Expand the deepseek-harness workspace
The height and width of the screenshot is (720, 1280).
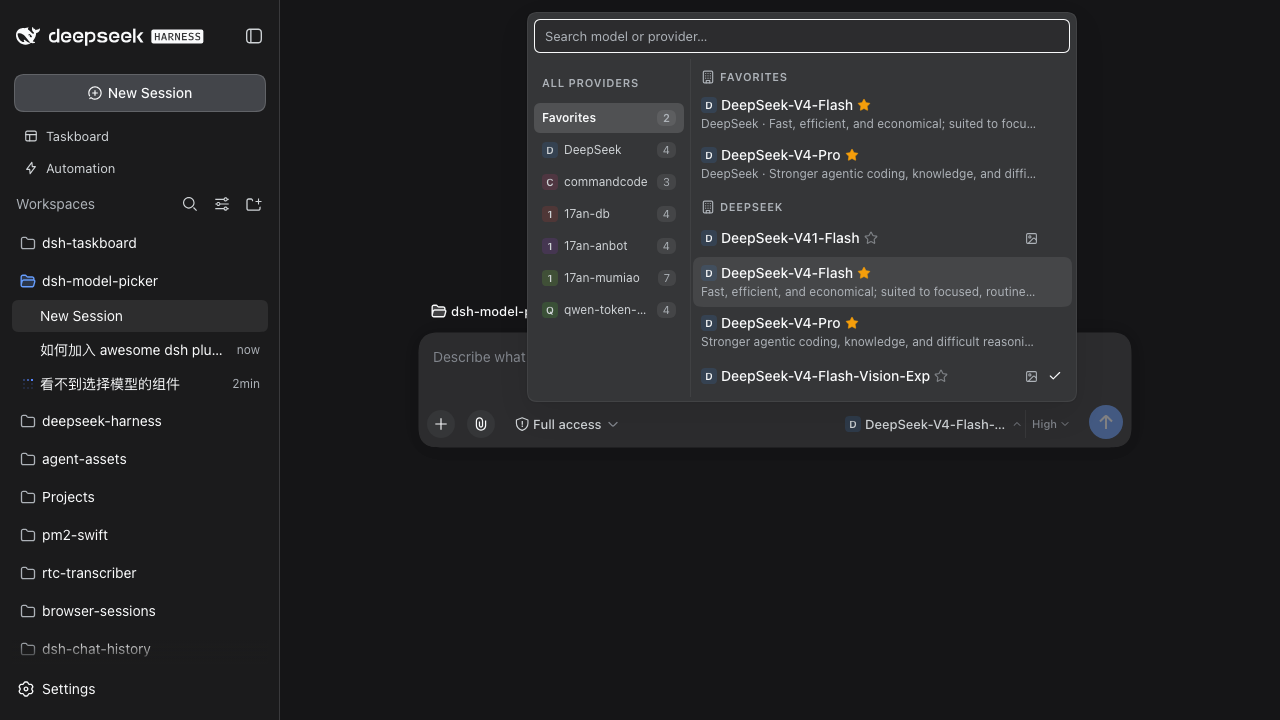[x=140, y=421]
